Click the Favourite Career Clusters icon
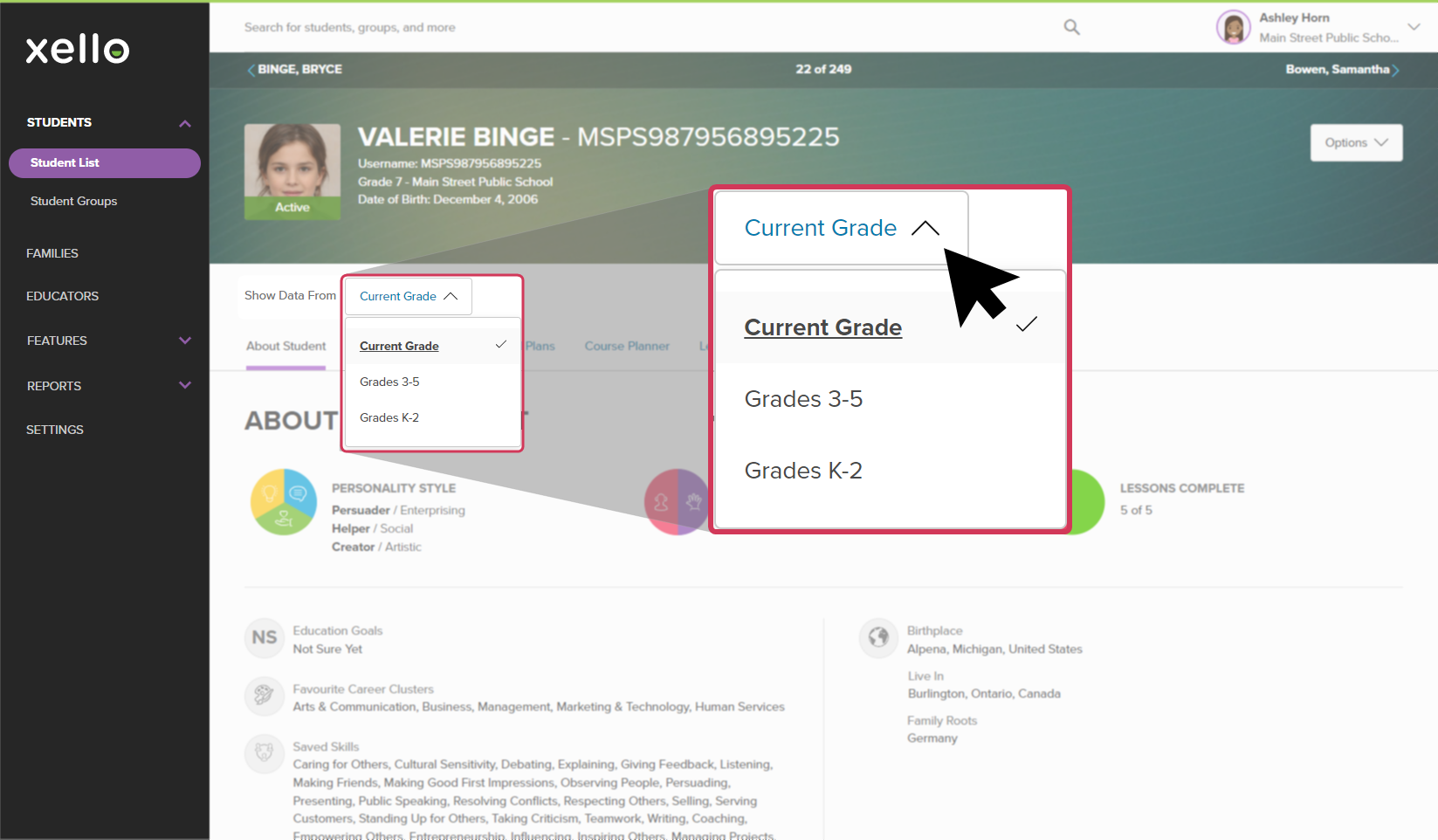The height and width of the screenshot is (840, 1438). point(265,696)
